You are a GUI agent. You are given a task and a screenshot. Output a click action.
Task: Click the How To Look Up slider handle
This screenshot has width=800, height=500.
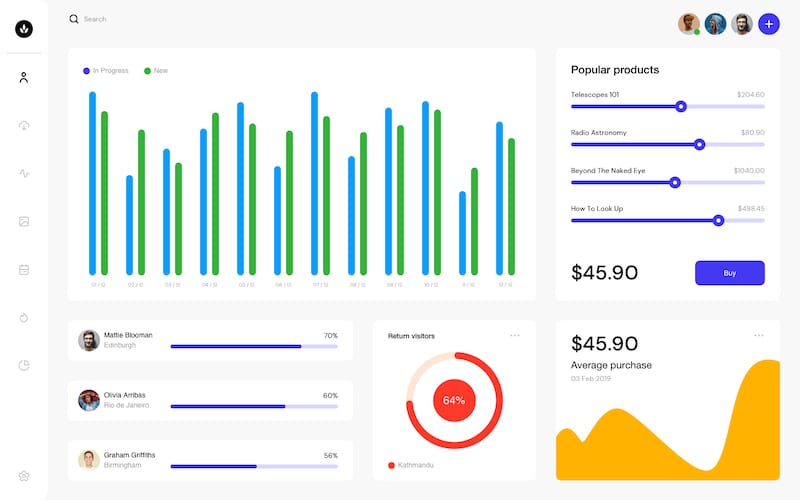click(x=718, y=220)
